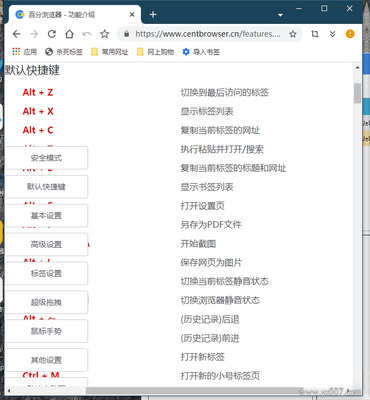Click the crop screenshot toolbar icon
The height and width of the screenshot is (400, 370).
tap(315, 34)
